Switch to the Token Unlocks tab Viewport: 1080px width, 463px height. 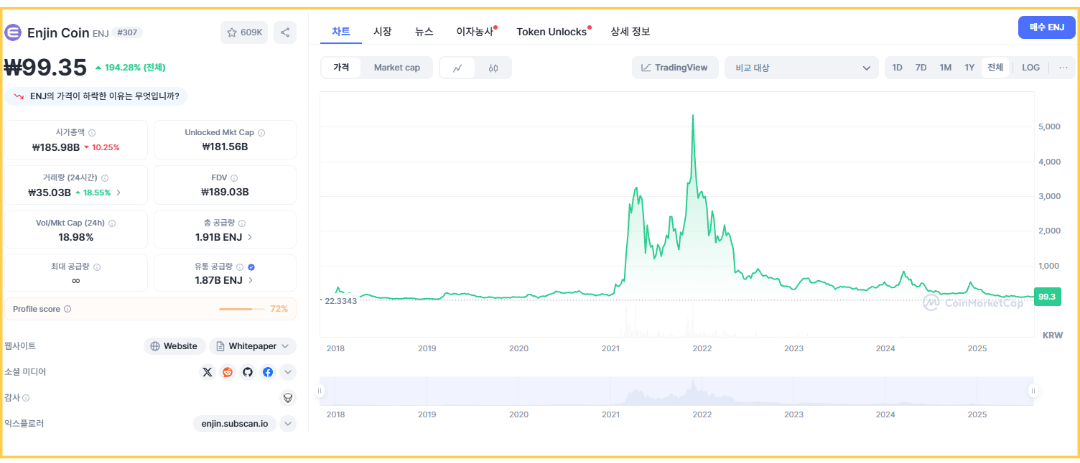coord(552,31)
